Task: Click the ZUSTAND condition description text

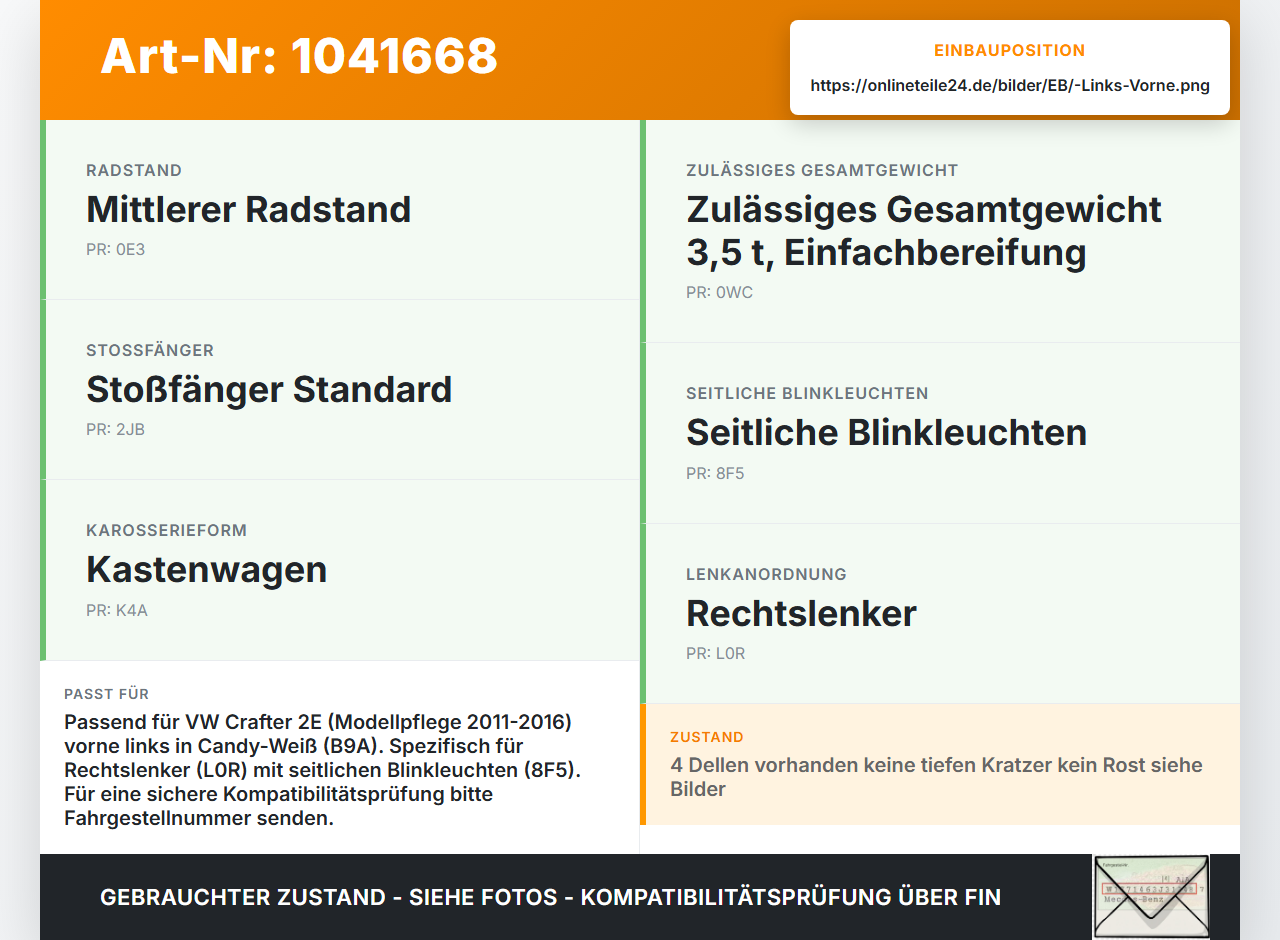Action: (x=936, y=777)
